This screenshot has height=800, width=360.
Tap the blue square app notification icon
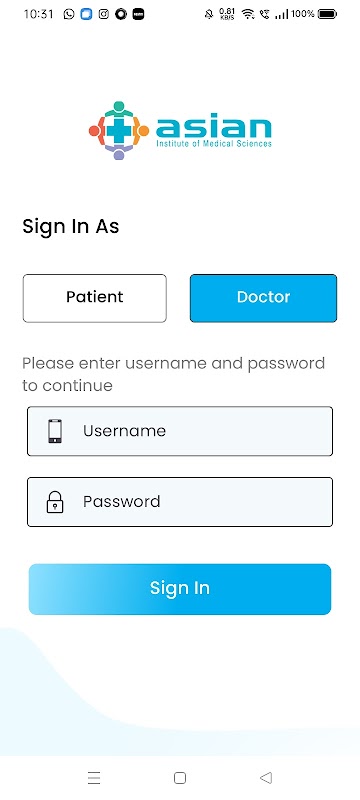click(86, 14)
